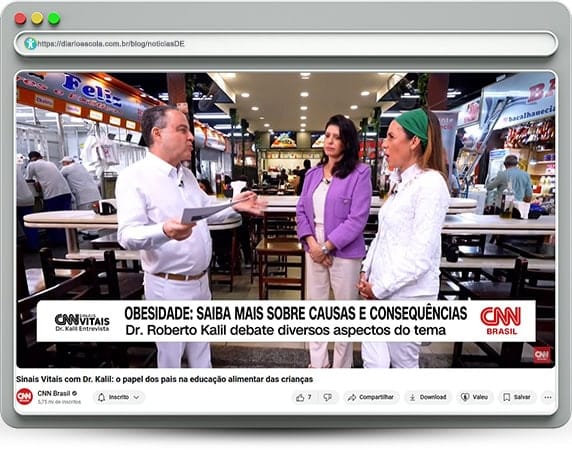
Task: Click the subscriber count text
Action: pos(59,402)
